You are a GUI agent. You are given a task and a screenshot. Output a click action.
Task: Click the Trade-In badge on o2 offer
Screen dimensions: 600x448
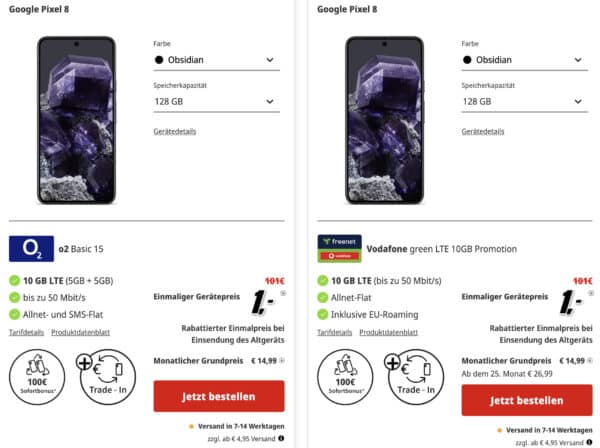[108, 377]
